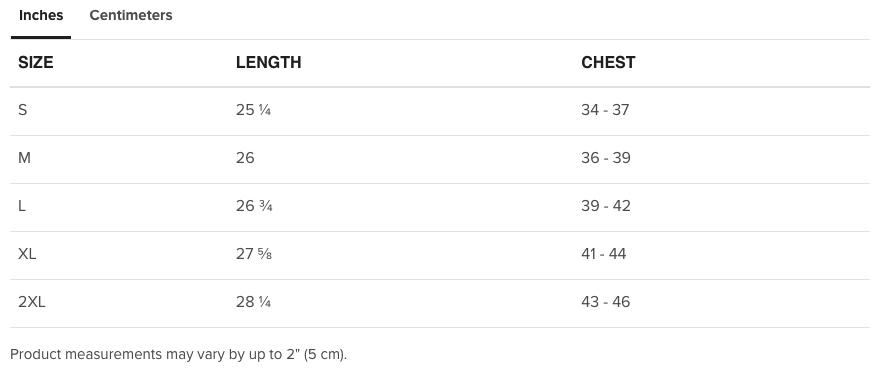Select the size S cell

tap(22, 110)
